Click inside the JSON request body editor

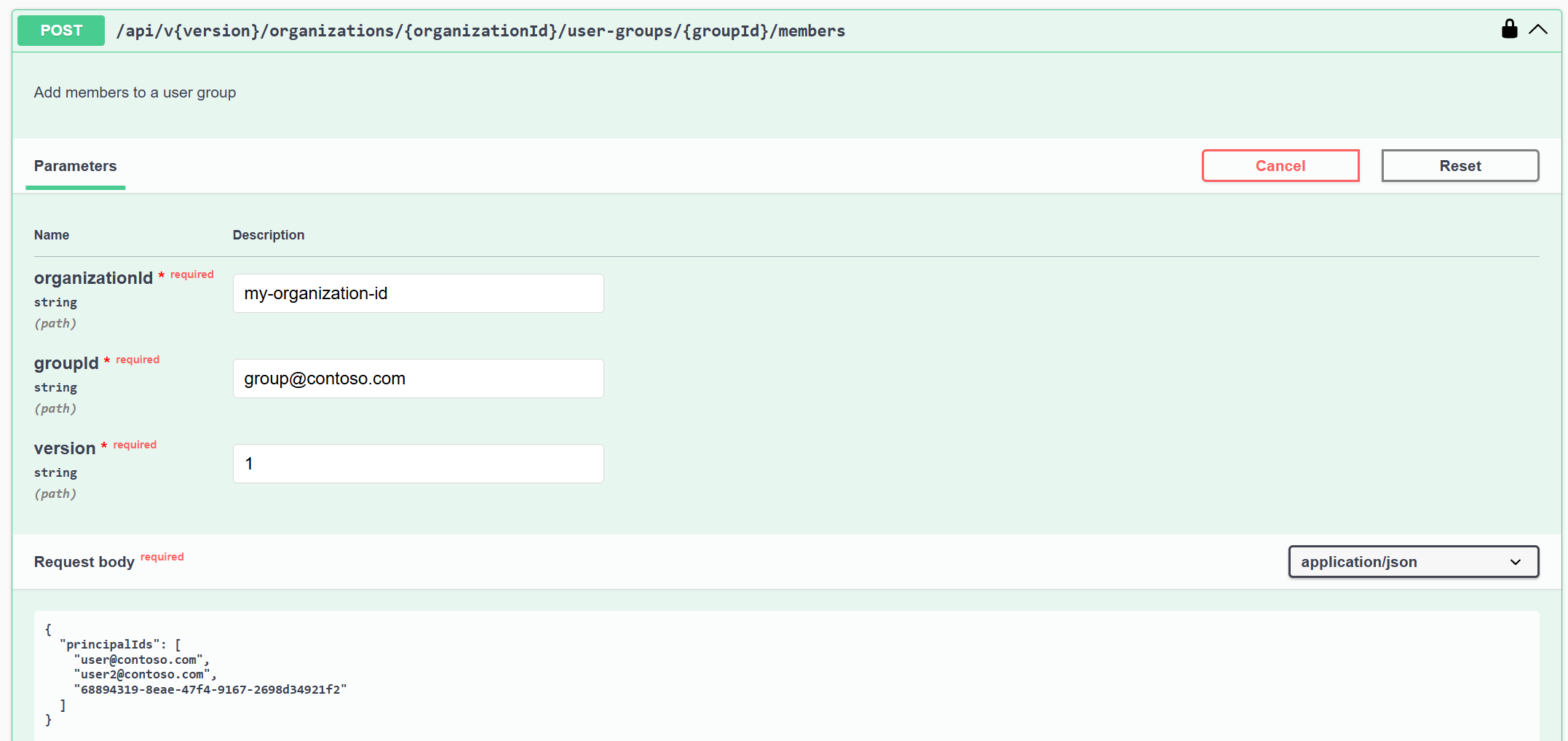click(437, 670)
